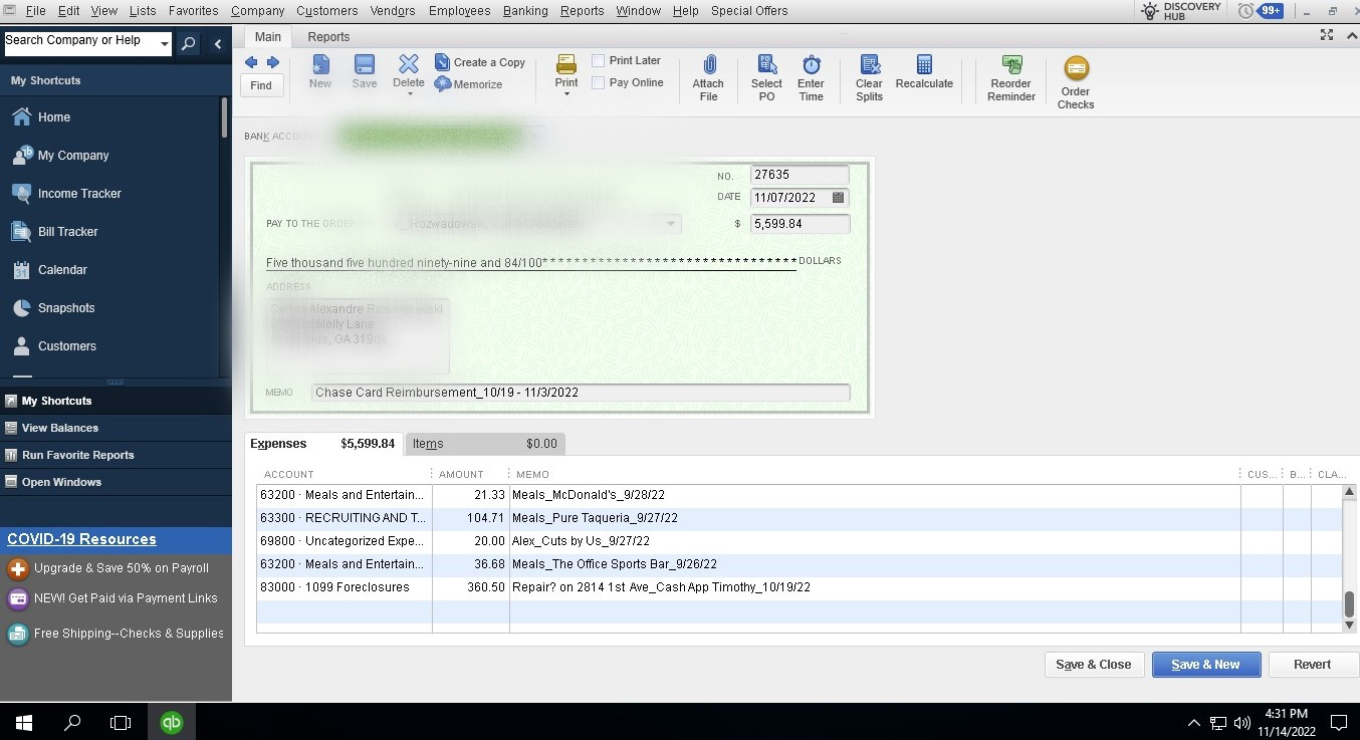
Task: Click the Clear Splits icon
Action: [869, 65]
